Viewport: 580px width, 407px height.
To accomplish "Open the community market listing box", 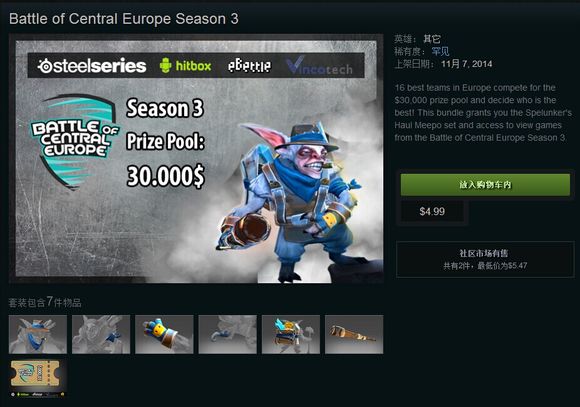I will click(485, 259).
